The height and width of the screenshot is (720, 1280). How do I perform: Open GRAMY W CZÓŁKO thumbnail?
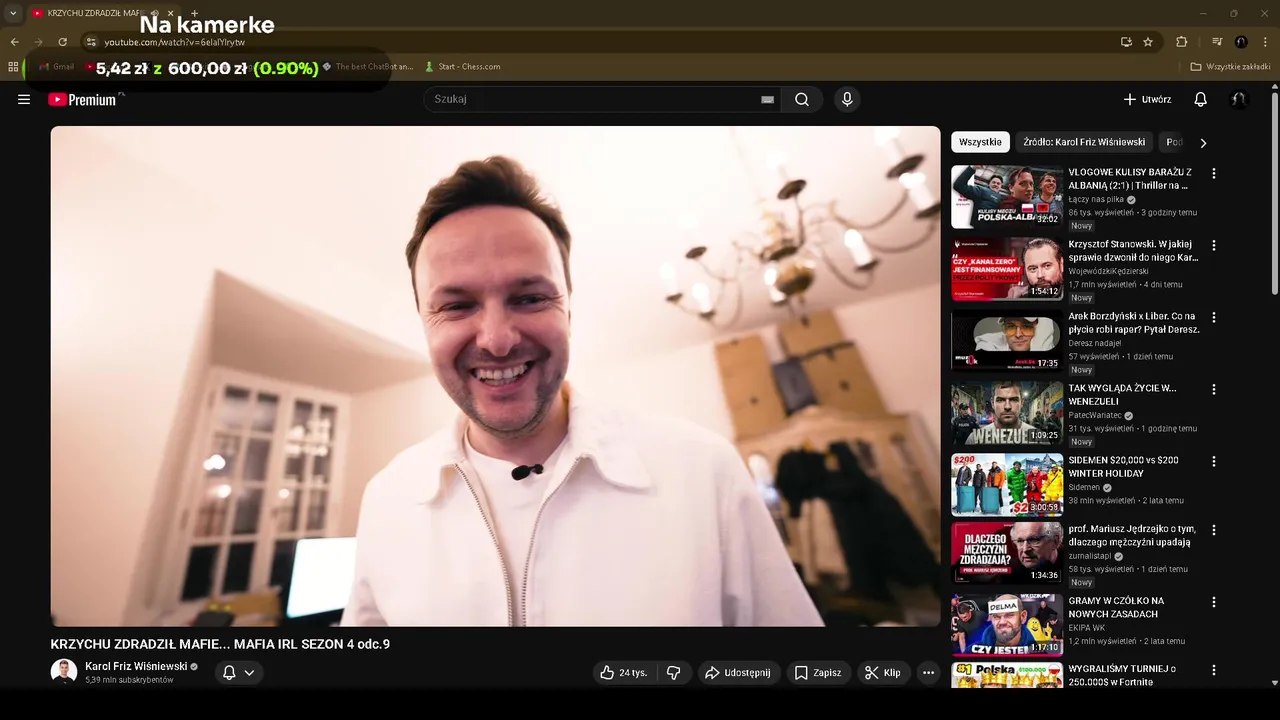[1006, 625]
